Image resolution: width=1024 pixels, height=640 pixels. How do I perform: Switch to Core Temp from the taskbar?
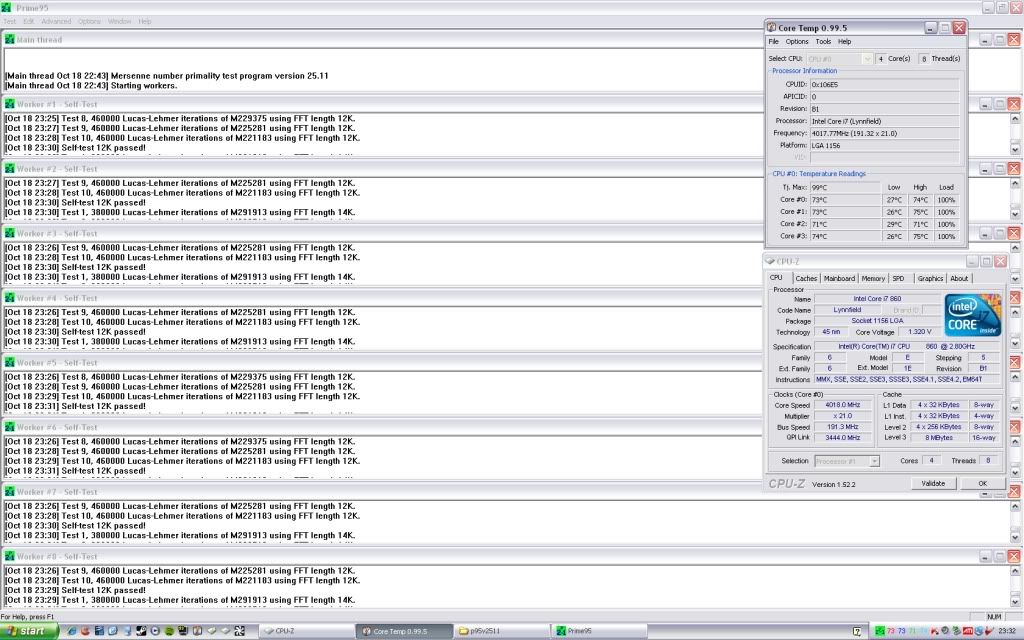(x=402, y=631)
